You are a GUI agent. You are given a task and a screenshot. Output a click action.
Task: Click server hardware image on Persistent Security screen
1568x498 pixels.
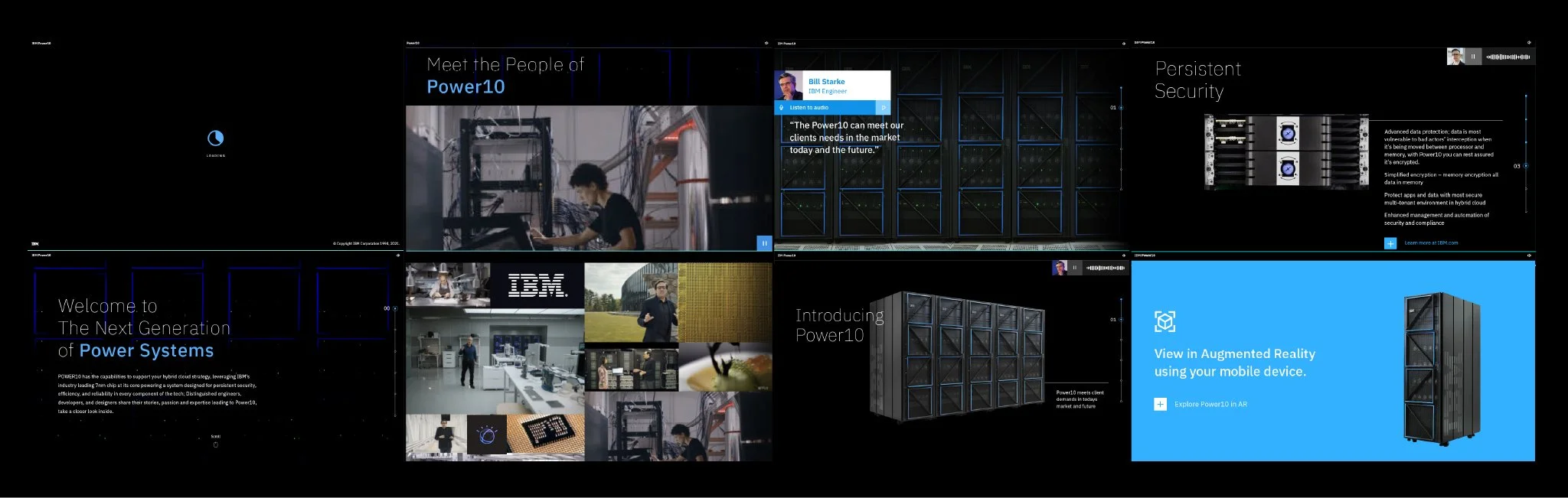[1286, 151]
